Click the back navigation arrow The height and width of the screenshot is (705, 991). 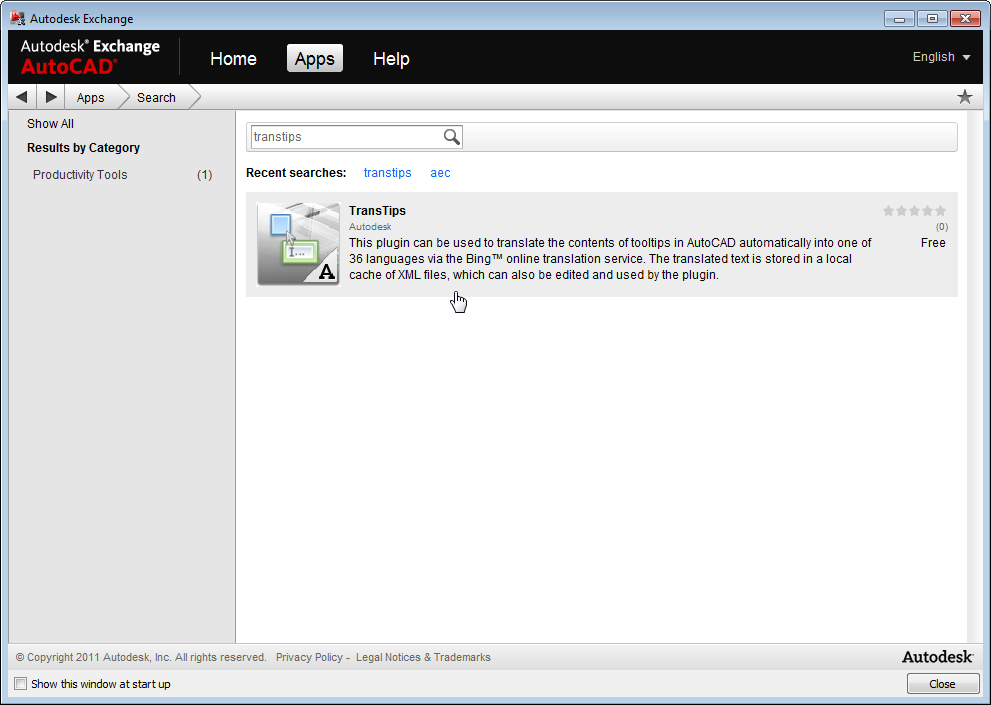coord(22,97)
